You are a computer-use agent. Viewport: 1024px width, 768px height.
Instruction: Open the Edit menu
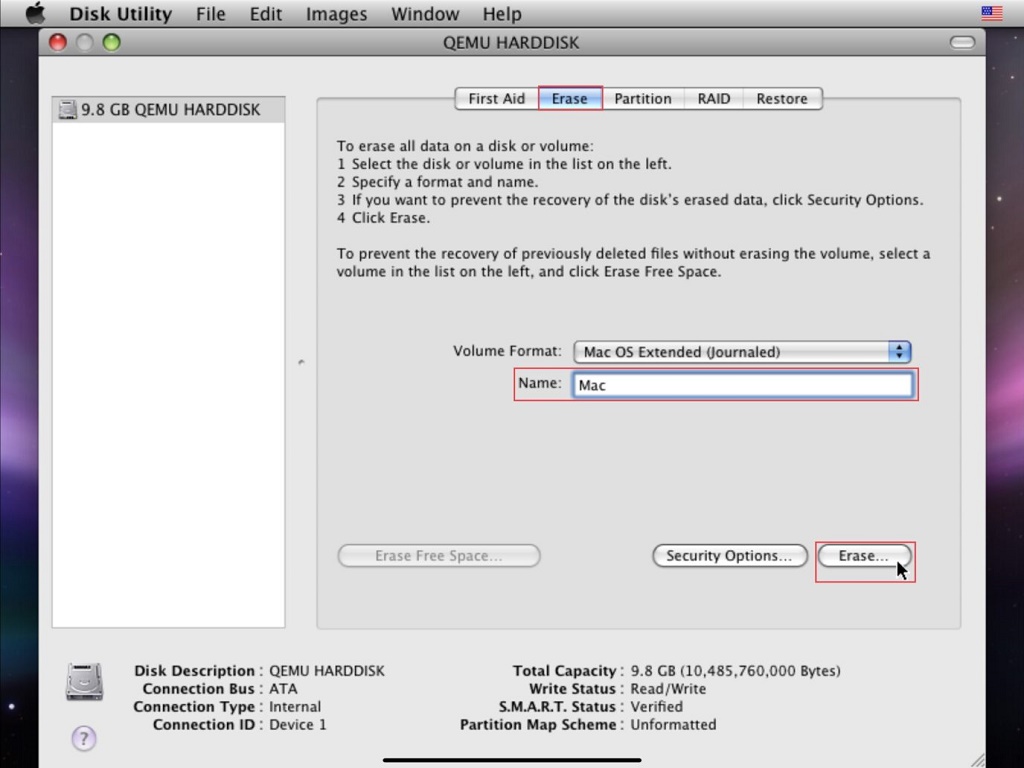(265, 14)
